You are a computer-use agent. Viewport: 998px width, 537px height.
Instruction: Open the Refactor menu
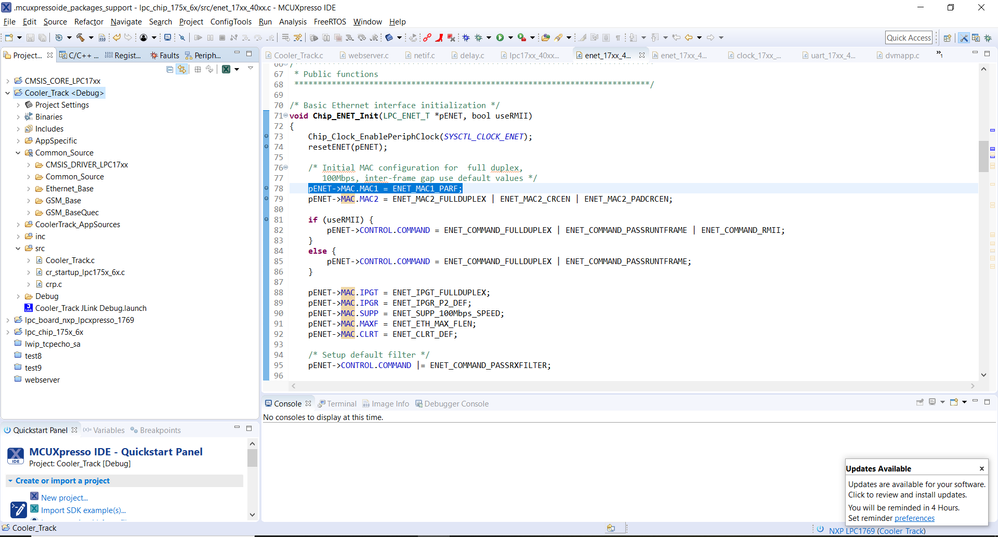(x=88, y=22)
